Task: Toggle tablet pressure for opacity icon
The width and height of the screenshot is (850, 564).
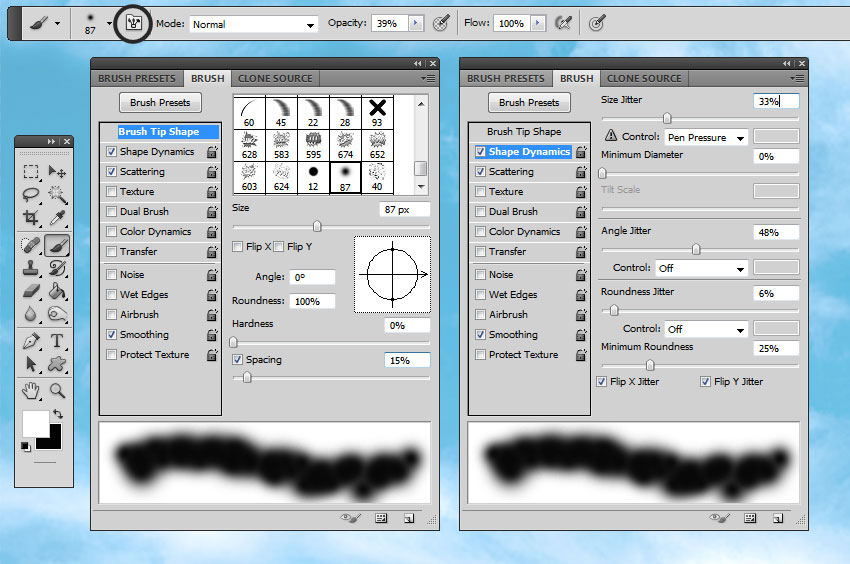Action: (441, 23)
